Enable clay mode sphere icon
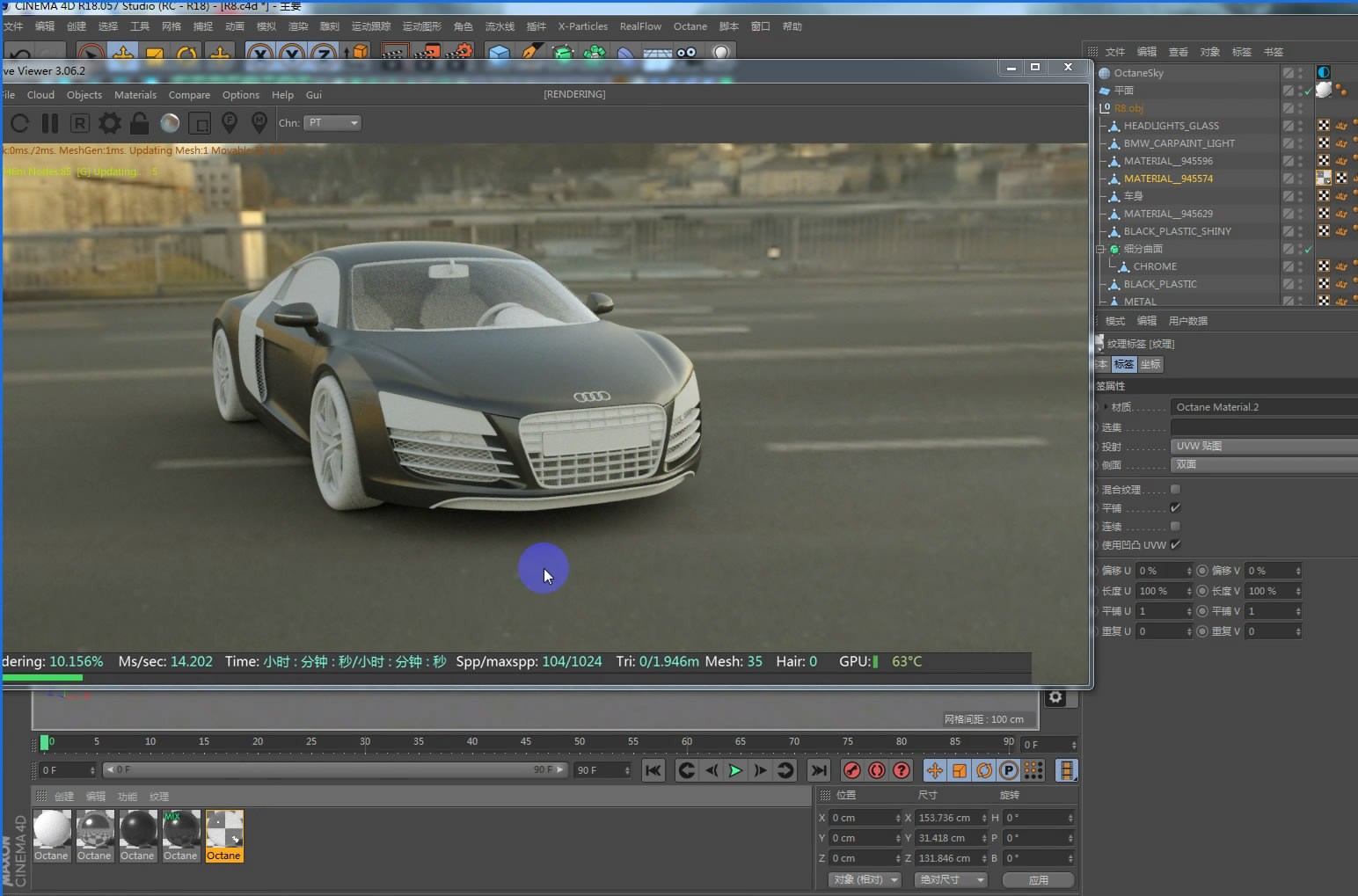This screenshot has width=1358, height=896. [170, 123]
